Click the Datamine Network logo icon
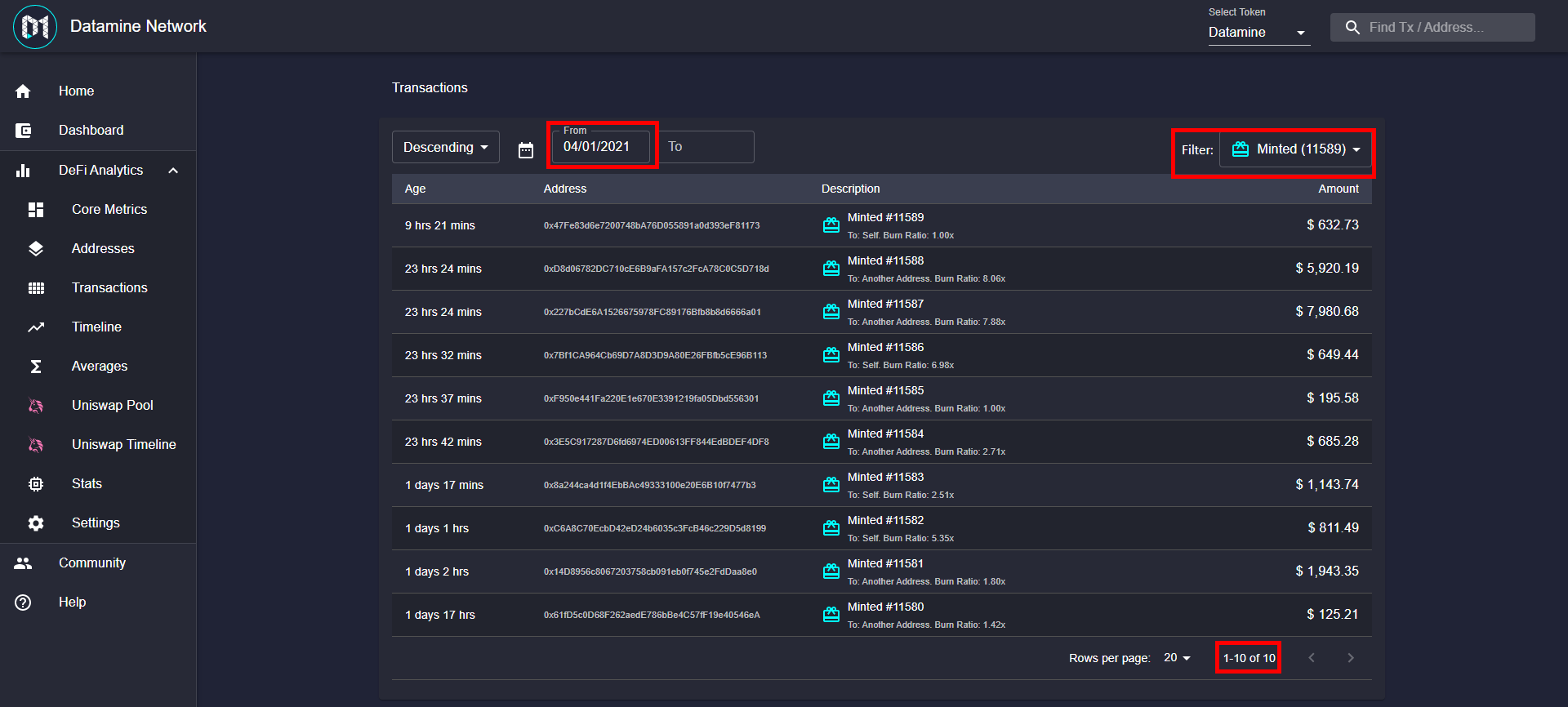Image resolution: width=1568 pixels, height=707 pixels. (x=35, y=27)
